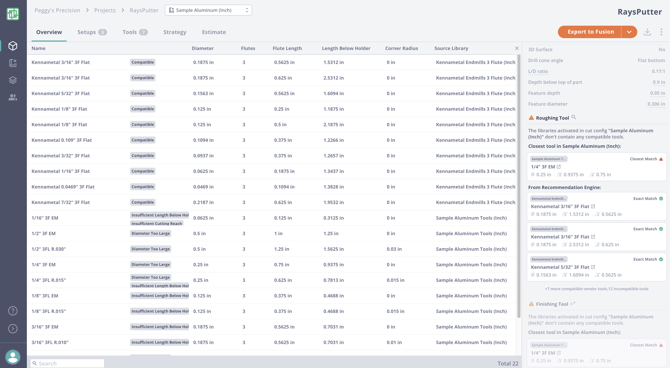Sort by Length Below Holder column header
Viewport: 670px width, 368px height.
(x=346, y=48)
